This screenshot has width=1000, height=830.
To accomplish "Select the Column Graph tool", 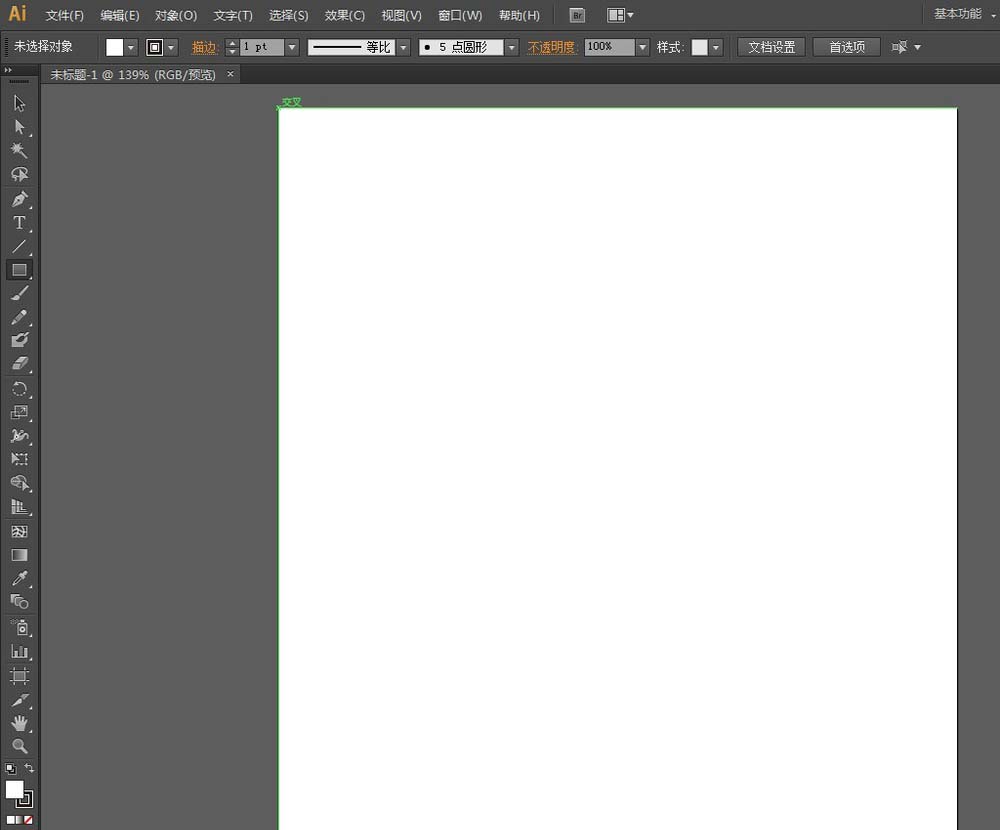I will (19, 651).
